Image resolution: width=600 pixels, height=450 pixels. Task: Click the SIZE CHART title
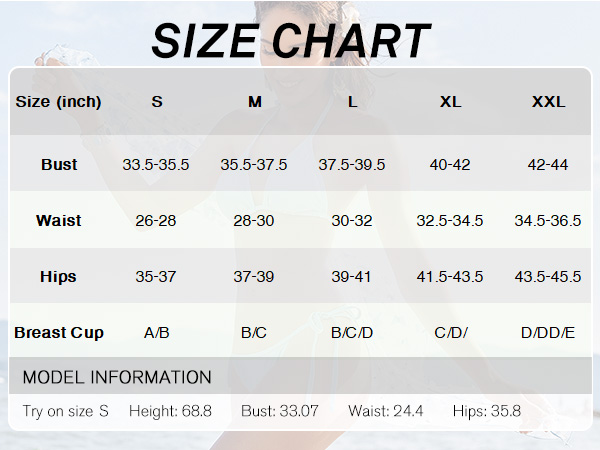(291, 41)
